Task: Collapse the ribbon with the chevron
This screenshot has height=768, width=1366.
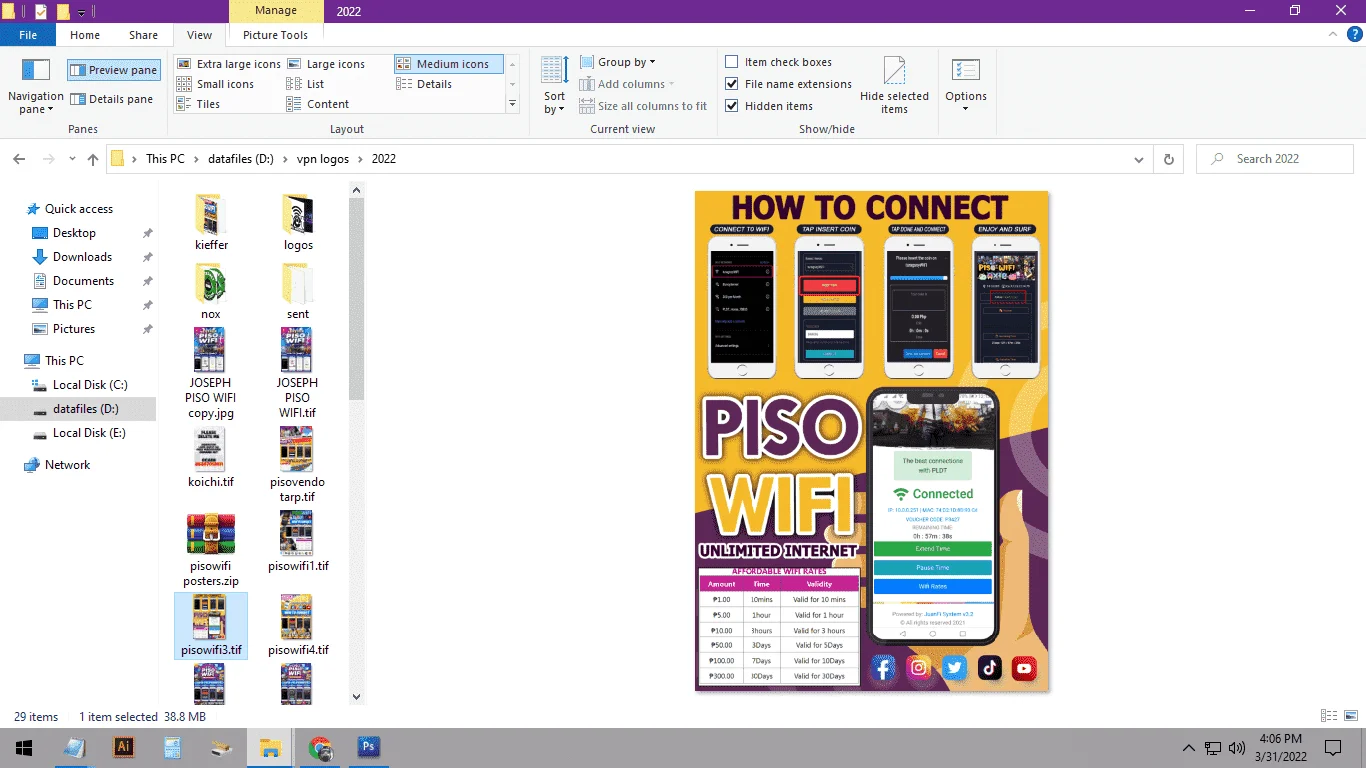Action: click(1332, 35)
